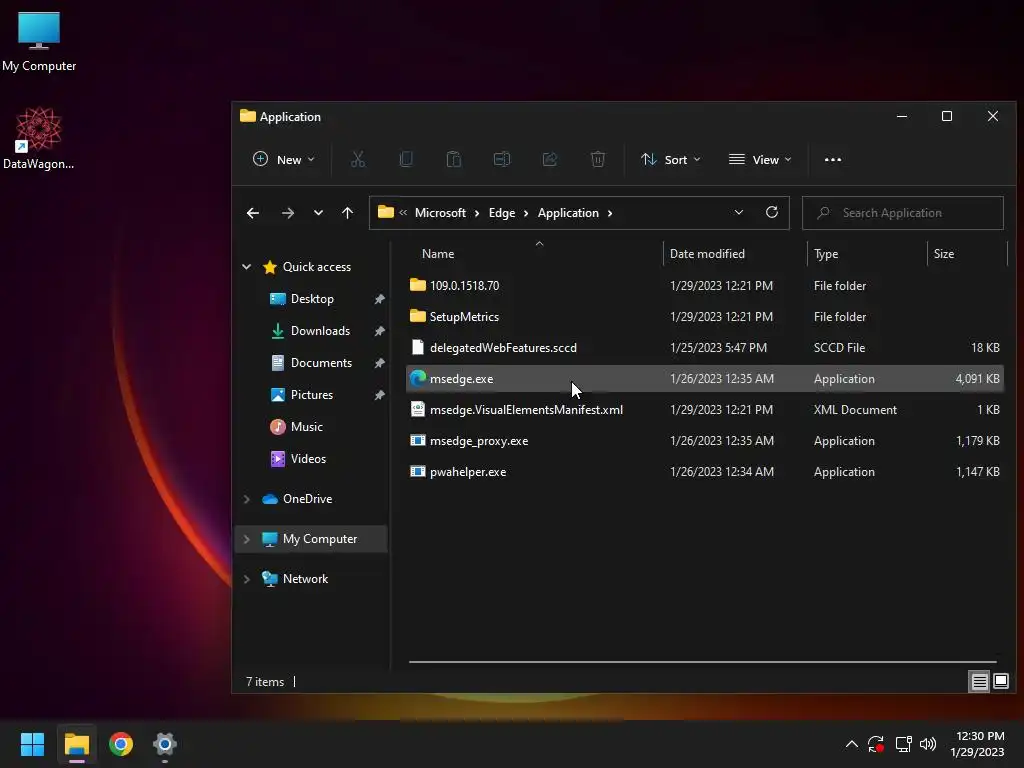Click the Paste clipboard icon
The image size is (1024, 768).
coord(453,159)
